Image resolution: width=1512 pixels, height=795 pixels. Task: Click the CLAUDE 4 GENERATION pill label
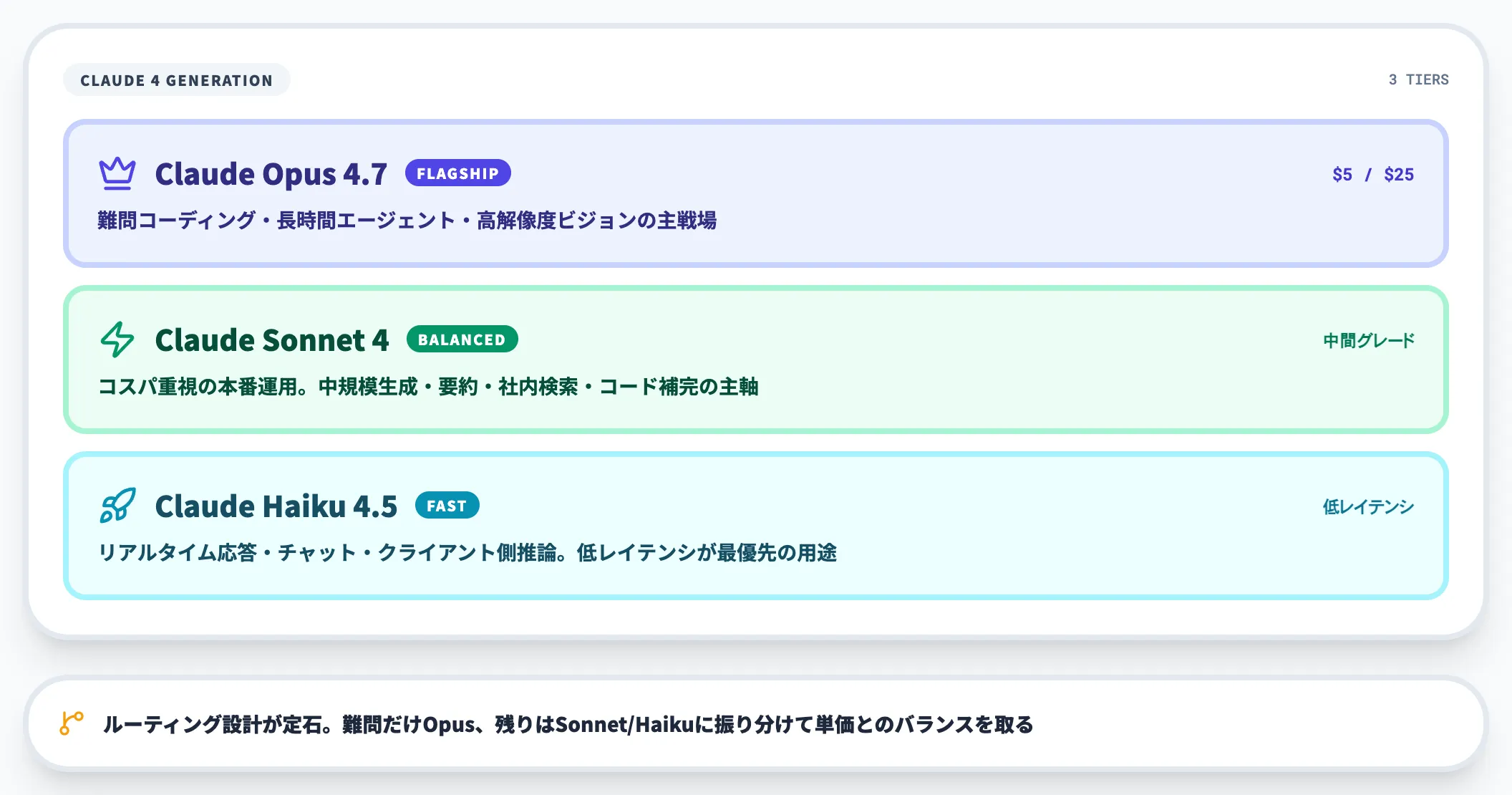pos(176,80)
